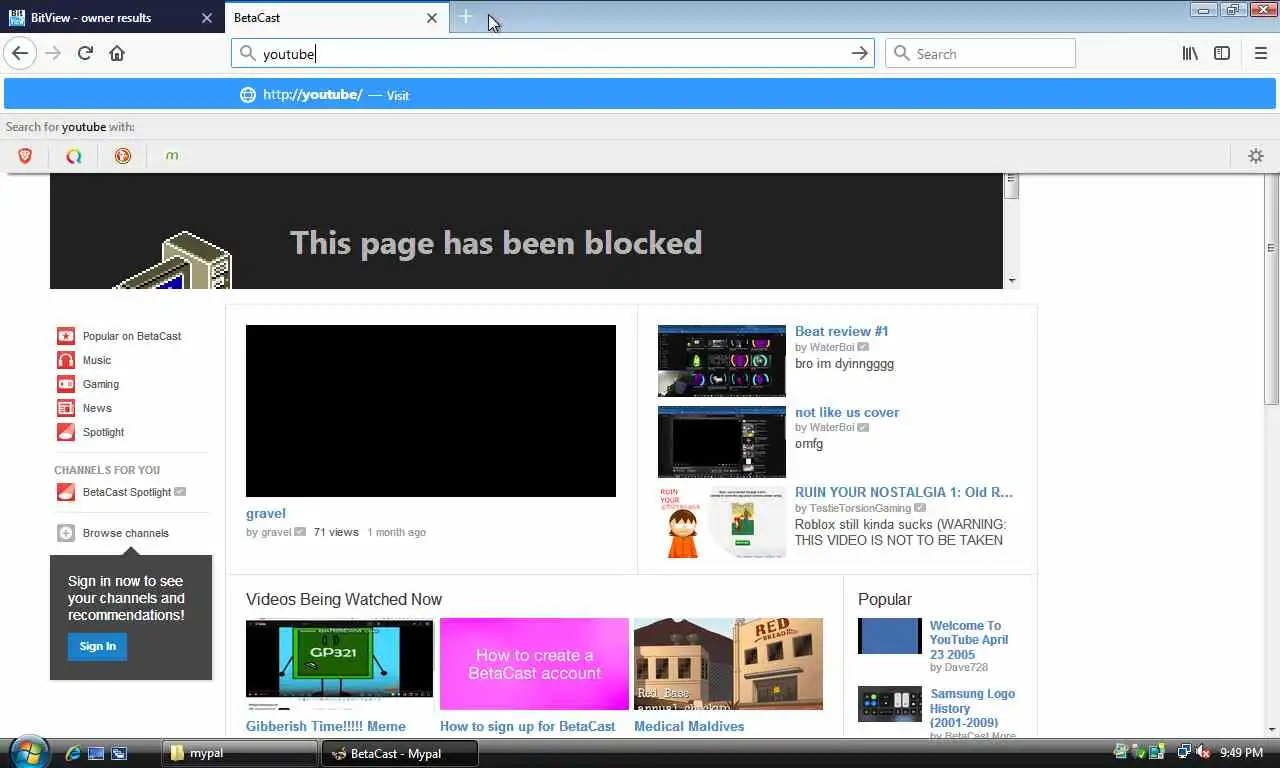Open the not like us cover title

[x=847, y=412]
